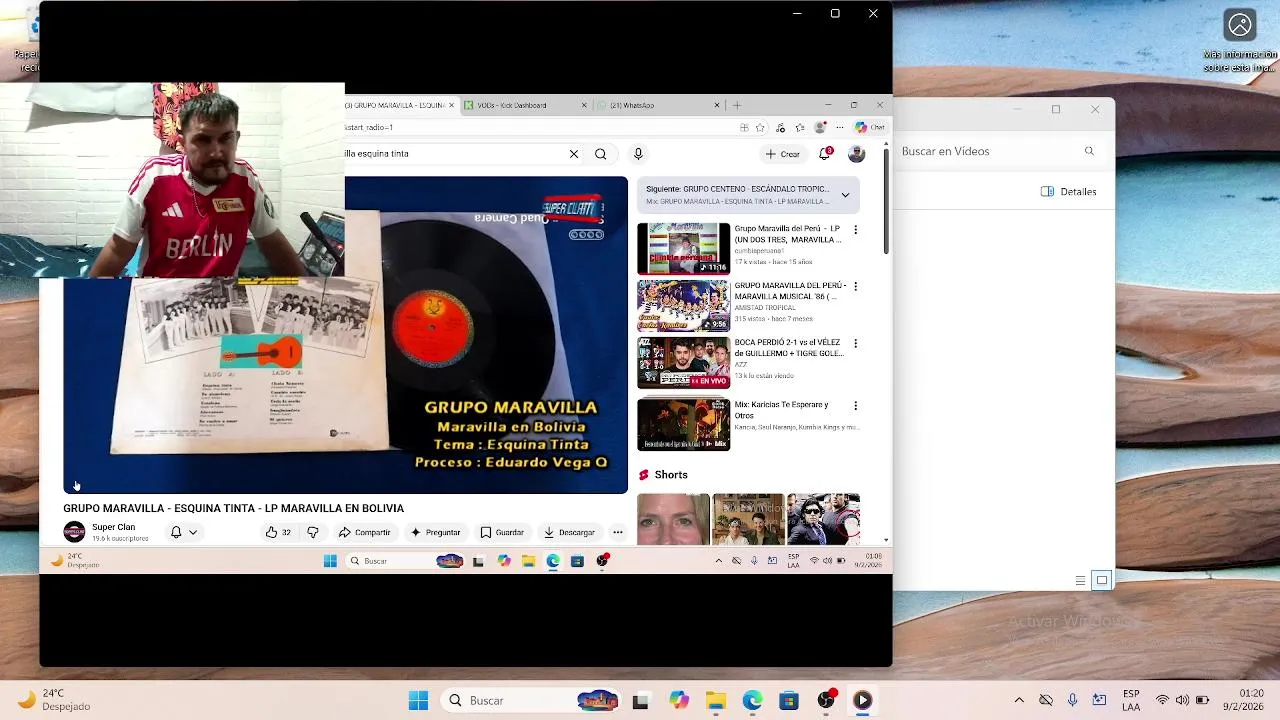Click the Crear button on YouTube
Viewport: 1280px width, 720px height.
click(x=782, y=154)
